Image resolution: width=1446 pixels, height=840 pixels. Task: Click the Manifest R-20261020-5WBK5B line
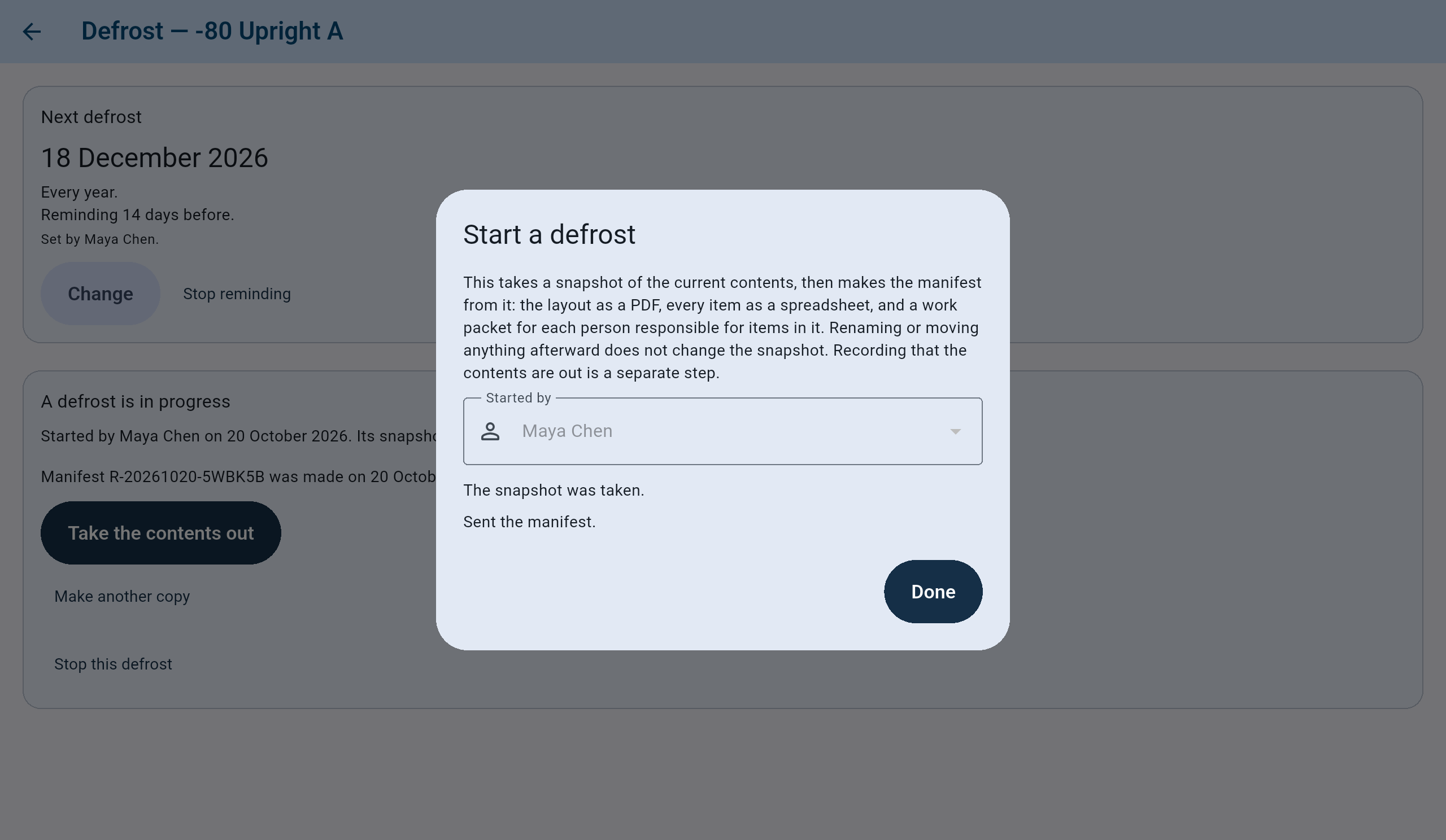(238, 477)
